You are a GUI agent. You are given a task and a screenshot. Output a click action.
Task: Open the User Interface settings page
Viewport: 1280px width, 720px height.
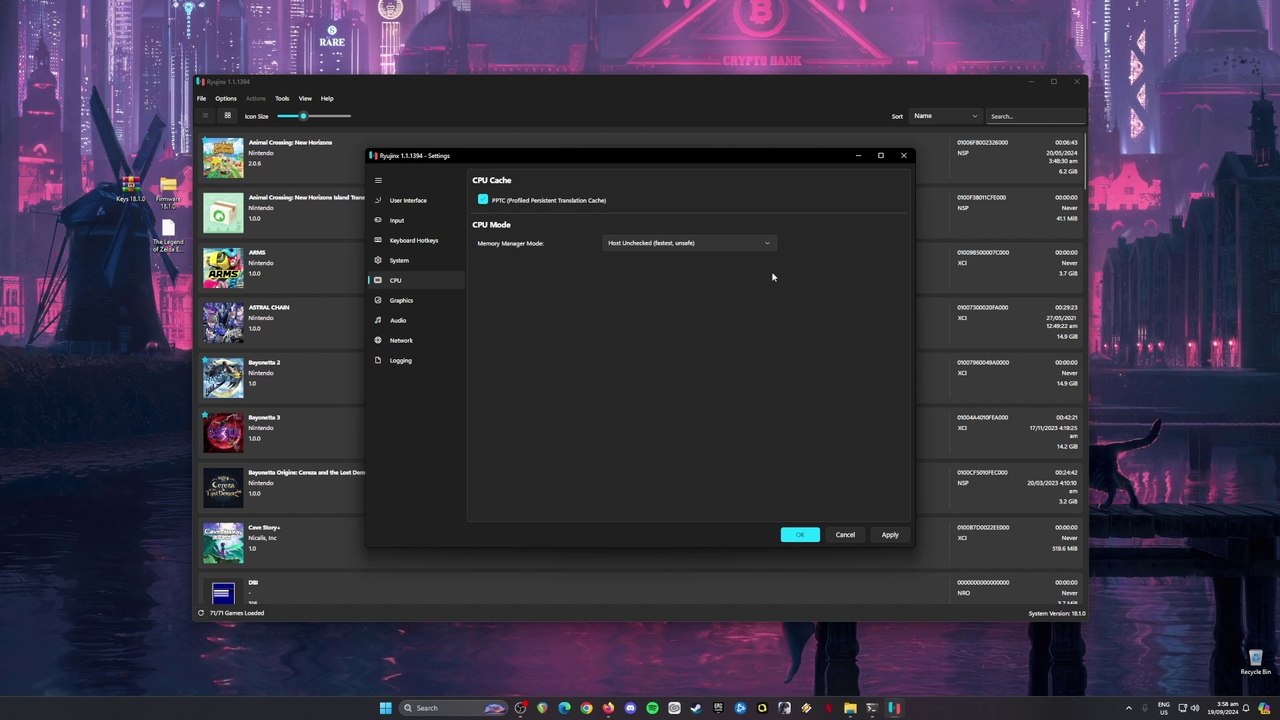click(x=407, y=200)
